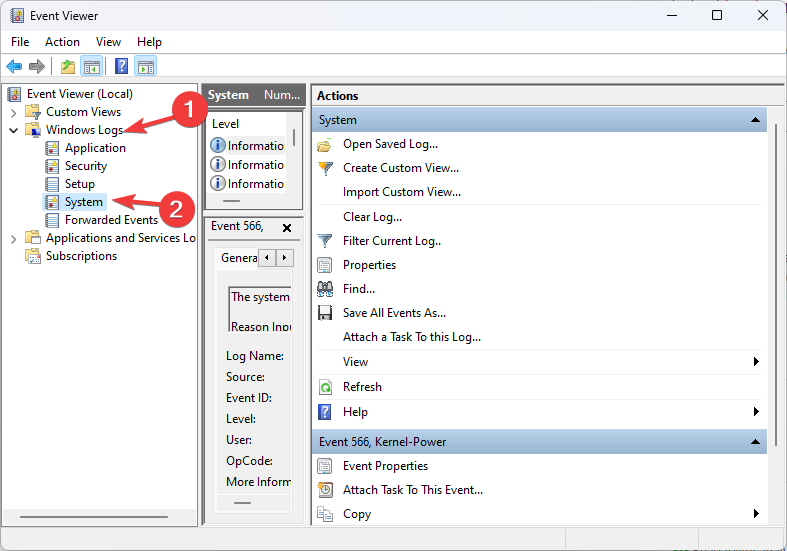Image resolution: width=787 pixels, height=551 pixels.
Task: Open the Action menu
Action: coord(62,42)
